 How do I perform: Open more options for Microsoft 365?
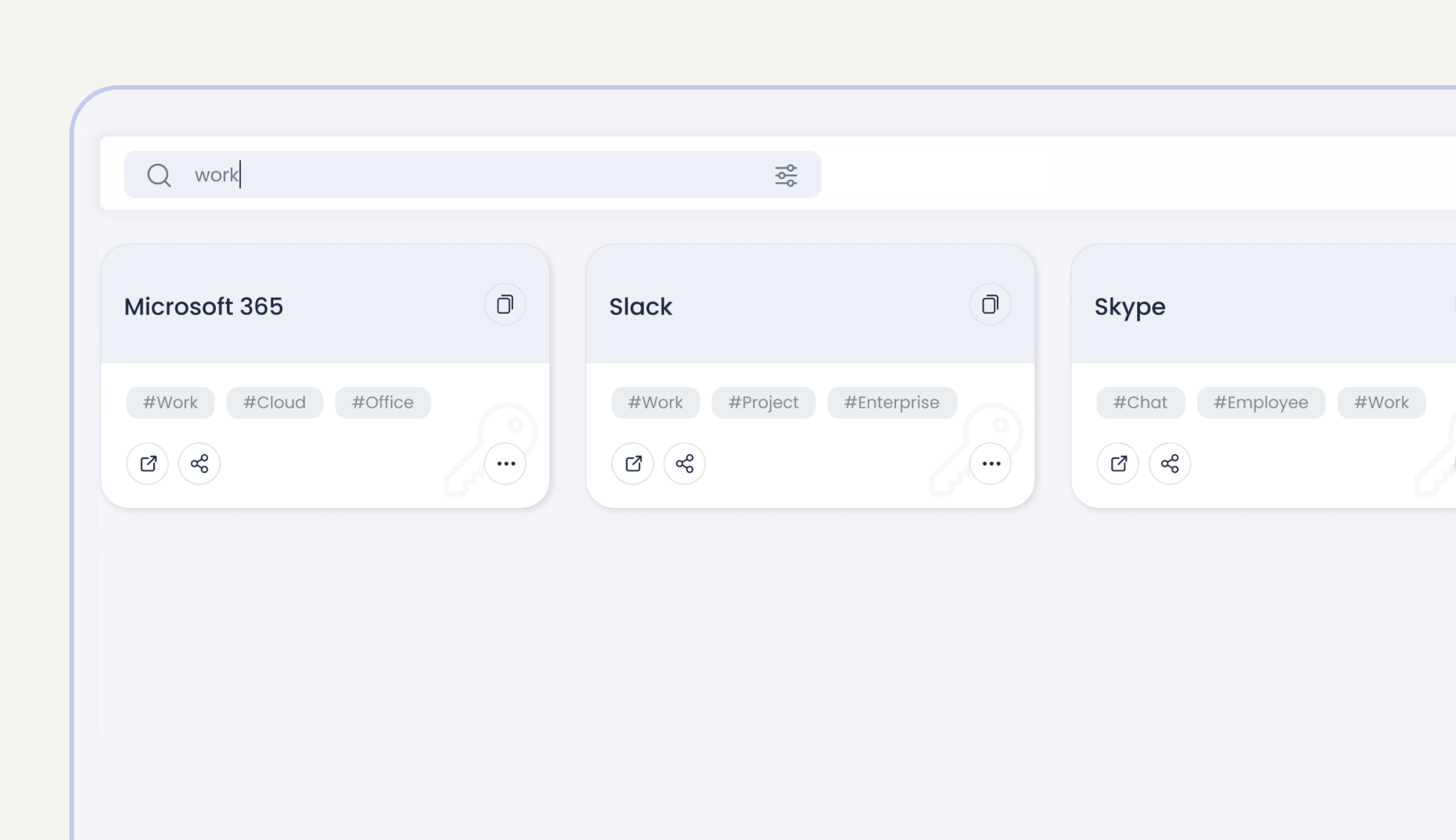click(x=505, y=464)
